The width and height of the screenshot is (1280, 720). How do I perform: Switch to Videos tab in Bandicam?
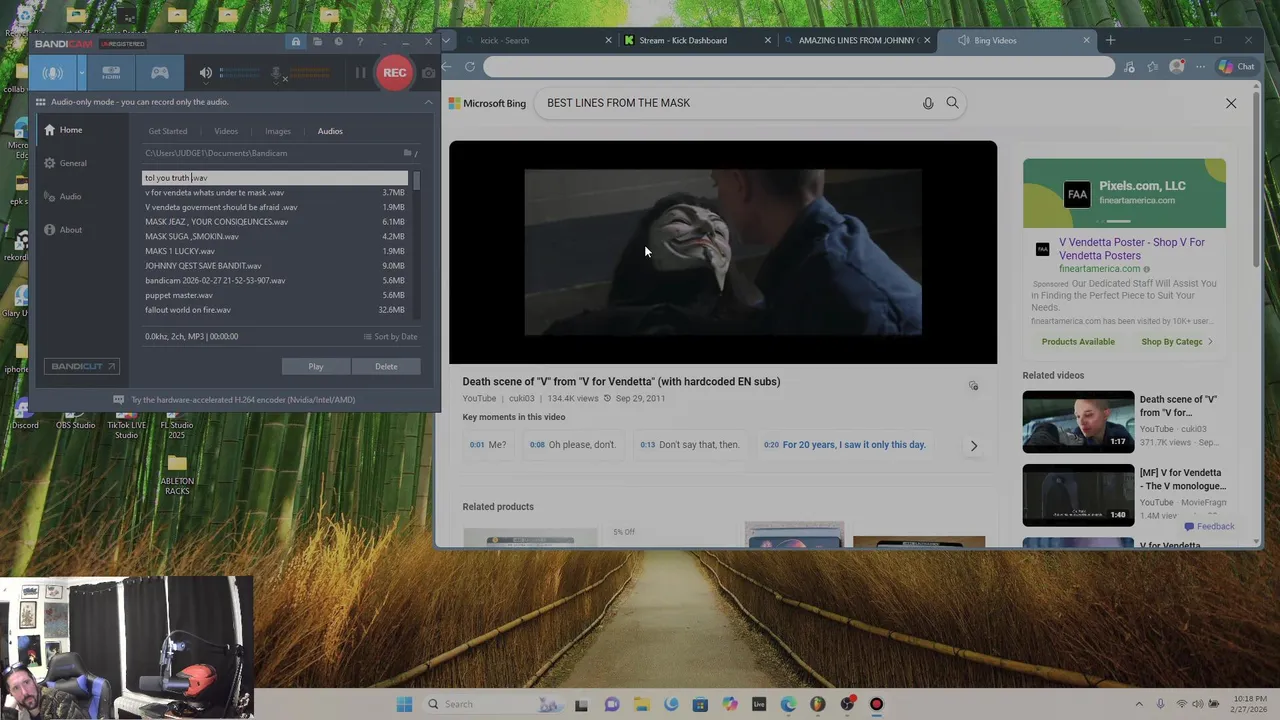coord(226,131)
